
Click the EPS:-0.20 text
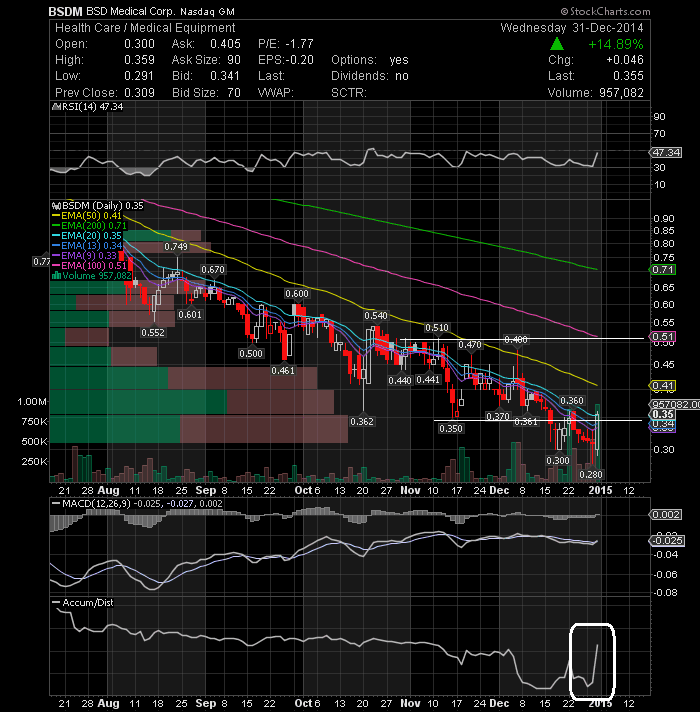tap(286, 60)
